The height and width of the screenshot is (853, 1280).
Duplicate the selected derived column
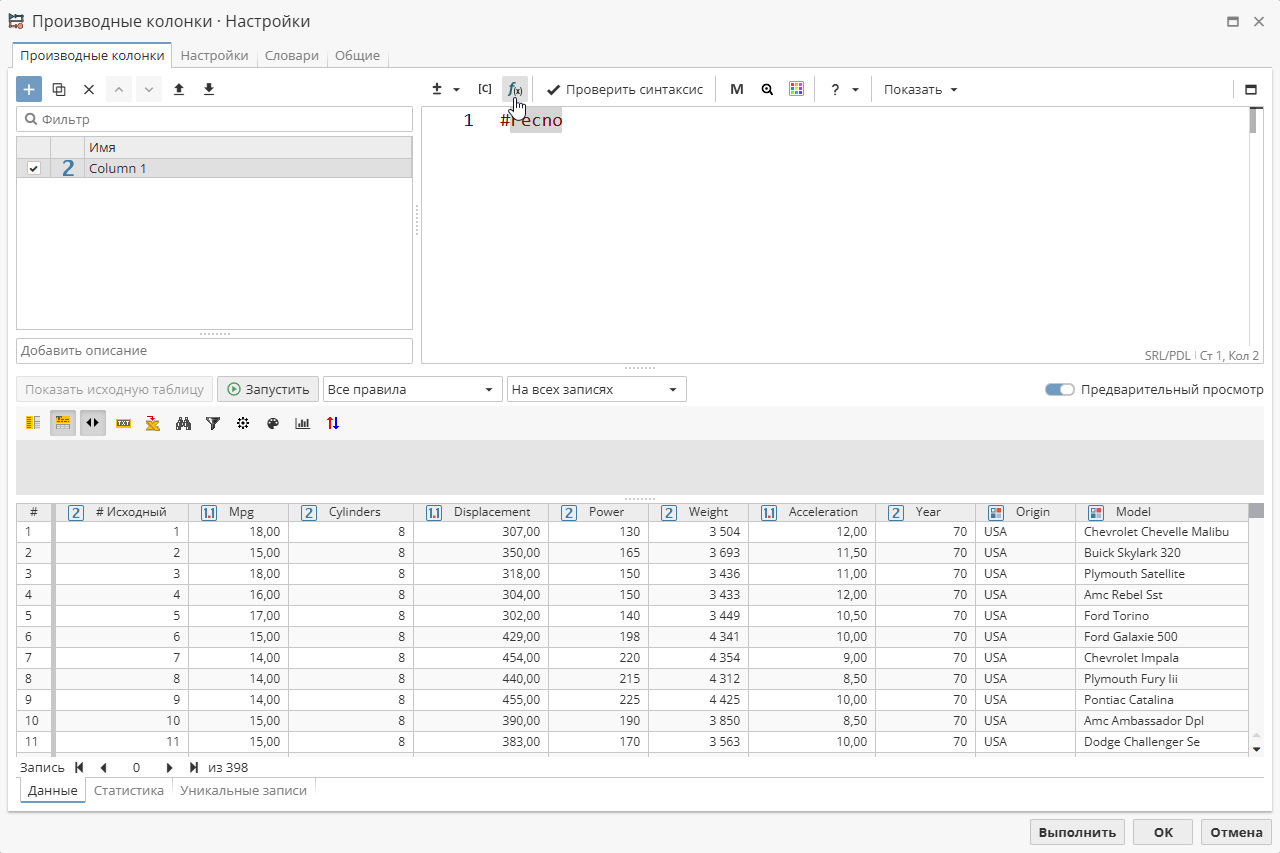(59, 89)
